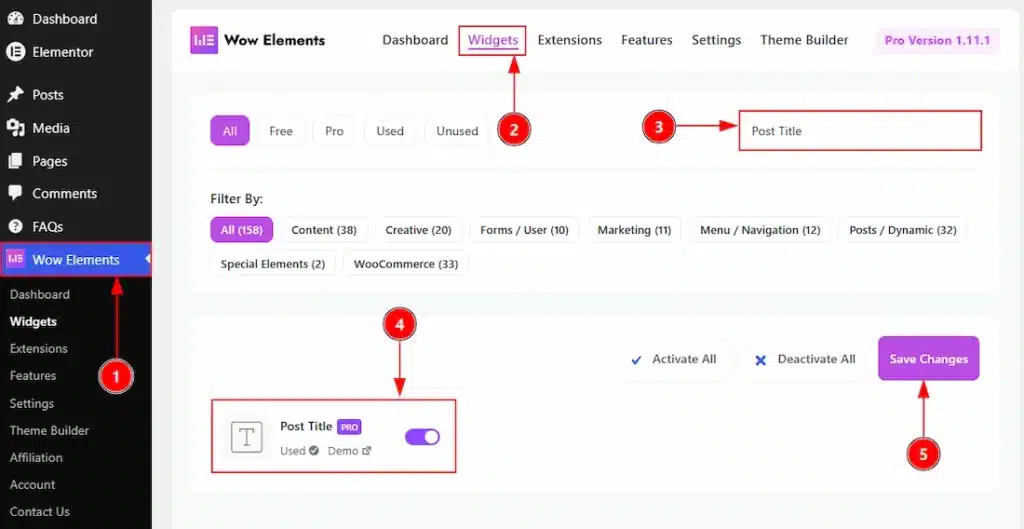Open Theme Builder in sidebar submenu
The image size is (1024, 529).
click(x=49, y=430)
